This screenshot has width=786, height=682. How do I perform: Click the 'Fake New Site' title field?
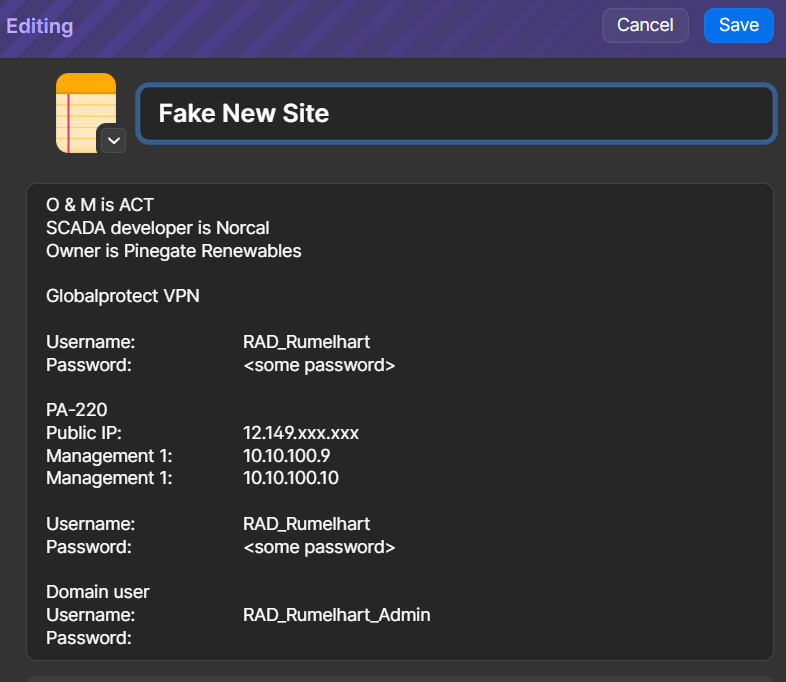(456, 113)
